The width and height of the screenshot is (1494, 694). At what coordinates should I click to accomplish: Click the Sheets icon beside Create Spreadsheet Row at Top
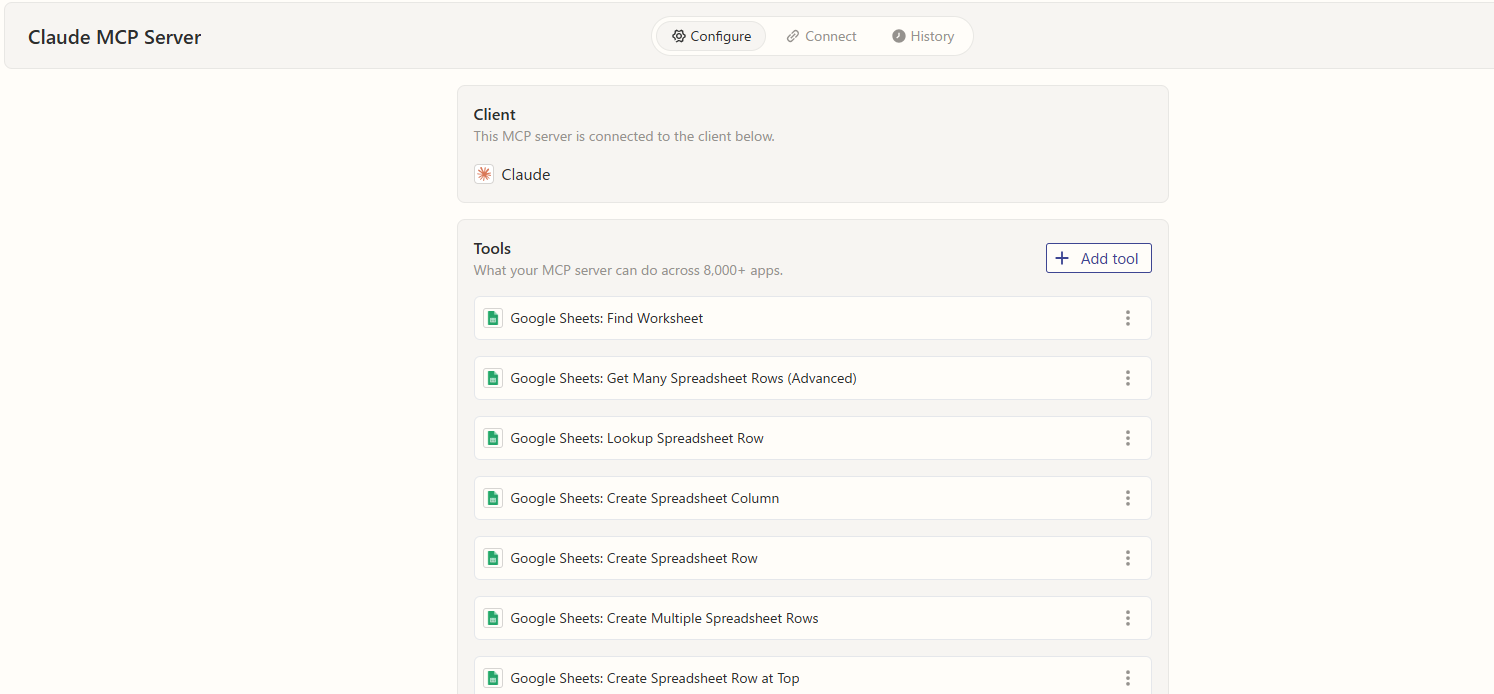point(493,678)
